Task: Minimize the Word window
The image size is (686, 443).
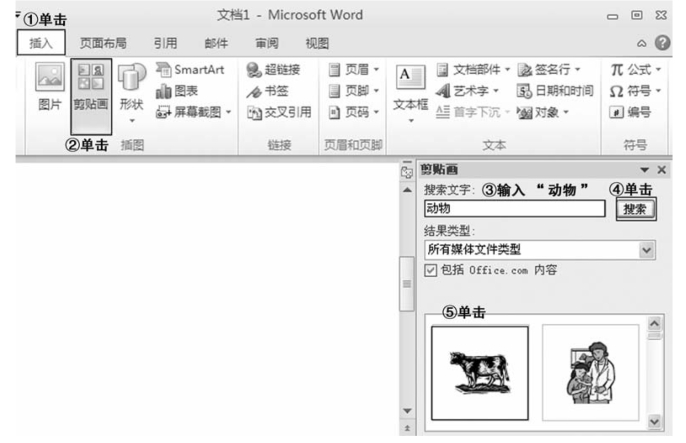Action: (x=612, y=17)
